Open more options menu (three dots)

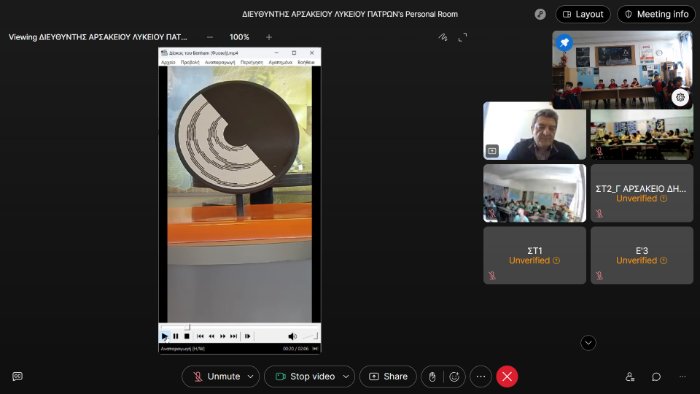pyautogui.click(x=480, y=377)
